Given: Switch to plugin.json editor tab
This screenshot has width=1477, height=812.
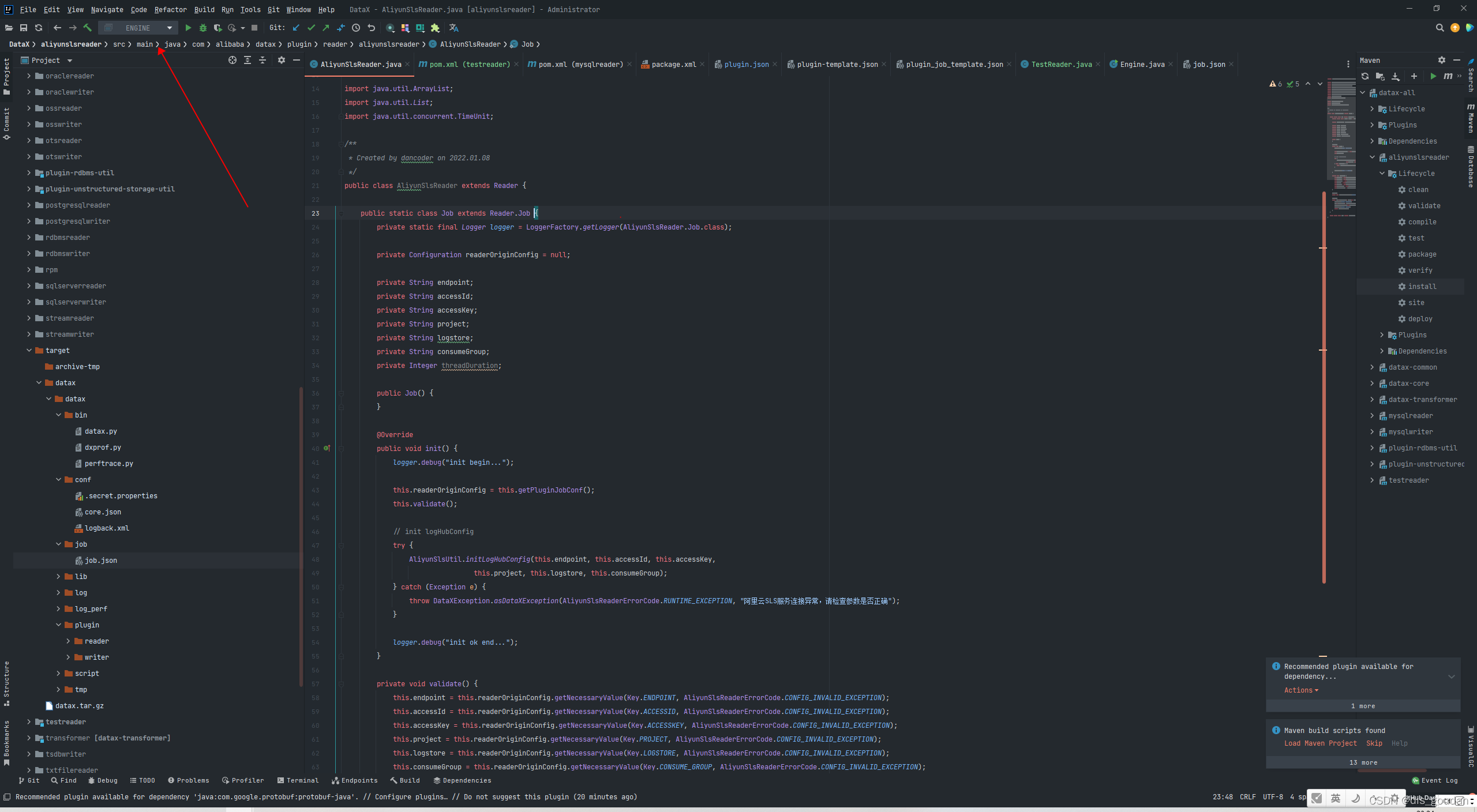Looking at the screenshot, I should coord(746,64).
